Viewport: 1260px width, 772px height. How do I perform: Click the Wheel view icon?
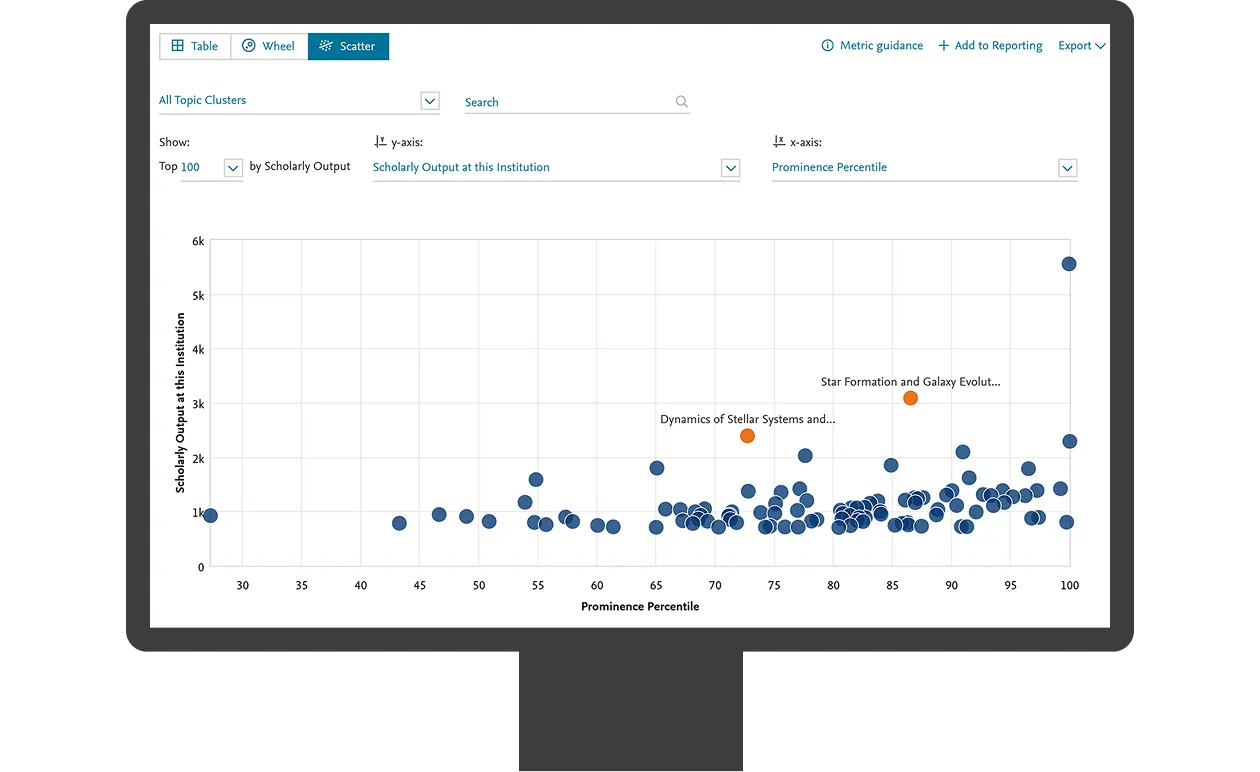pyautogui.click(x=246, y=46)
